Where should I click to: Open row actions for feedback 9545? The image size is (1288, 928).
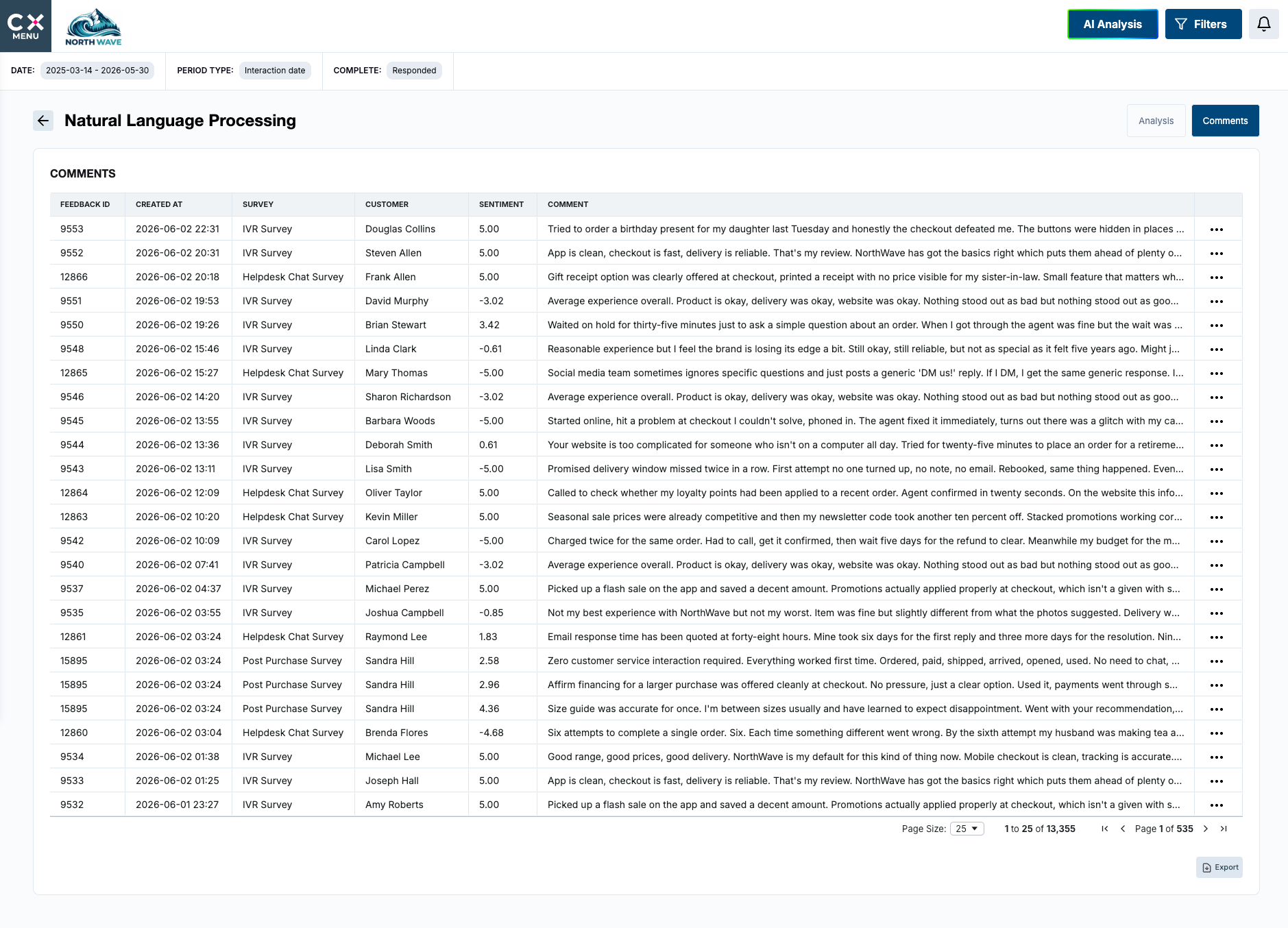pos(1217,422)
